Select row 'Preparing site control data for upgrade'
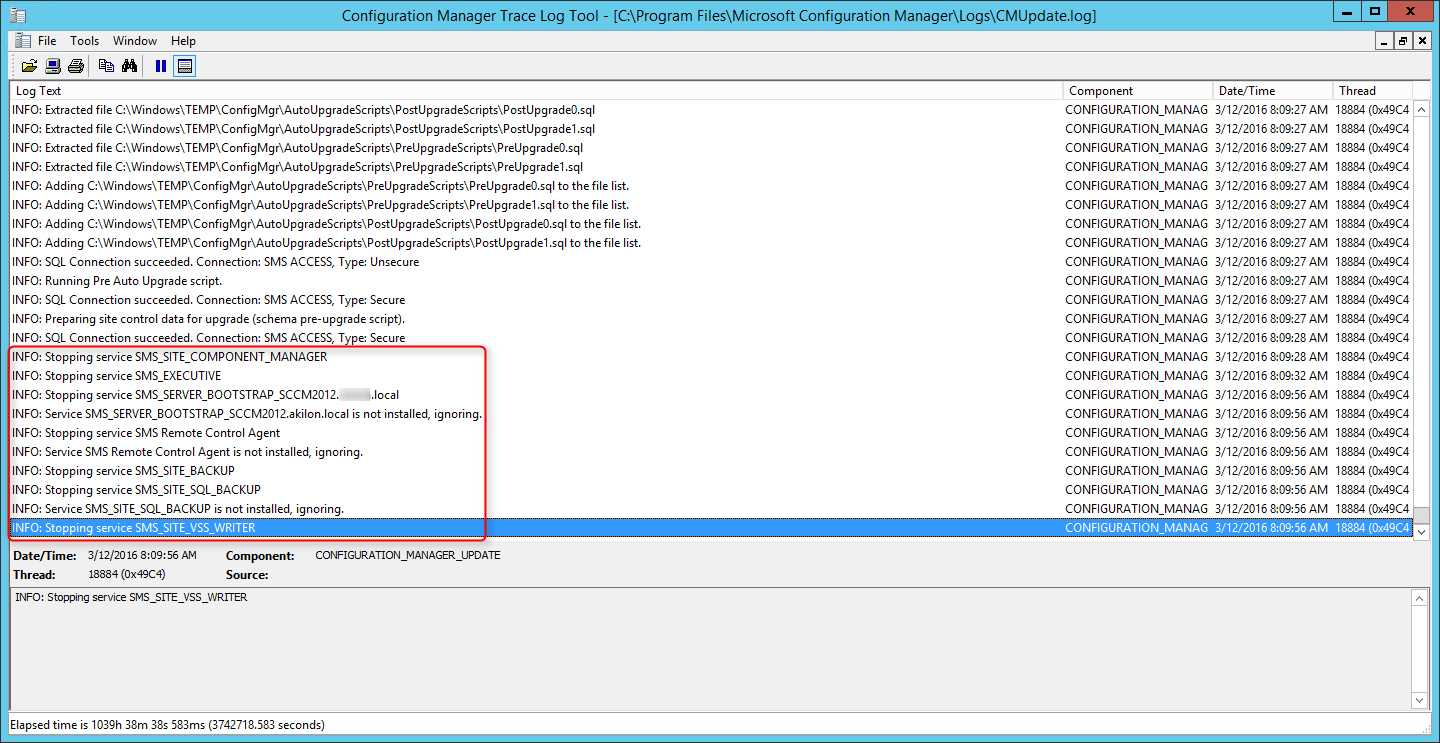The image size is (1440, 743). (711, 319)
